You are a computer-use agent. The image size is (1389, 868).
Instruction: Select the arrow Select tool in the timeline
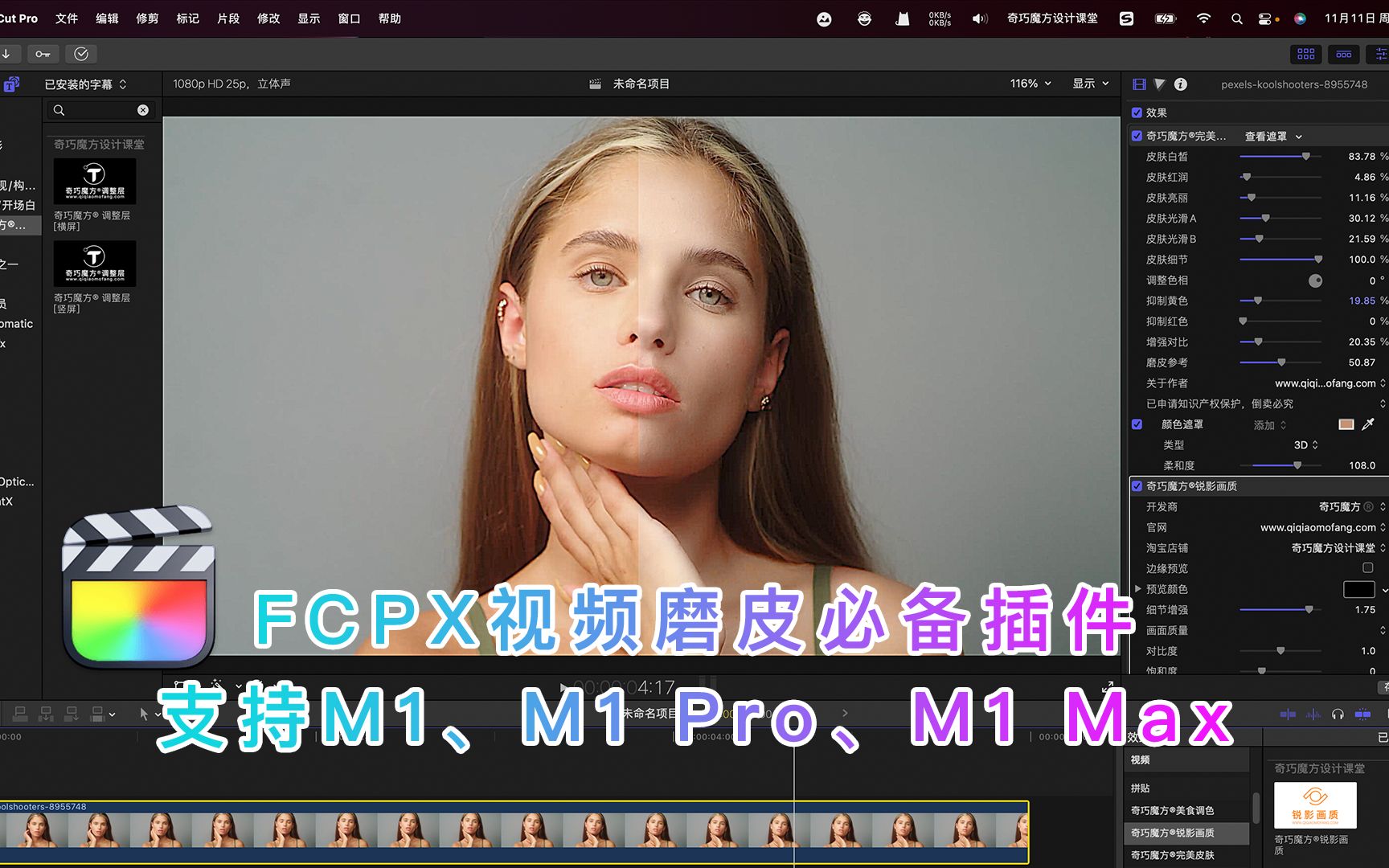(x=144, y=714)
